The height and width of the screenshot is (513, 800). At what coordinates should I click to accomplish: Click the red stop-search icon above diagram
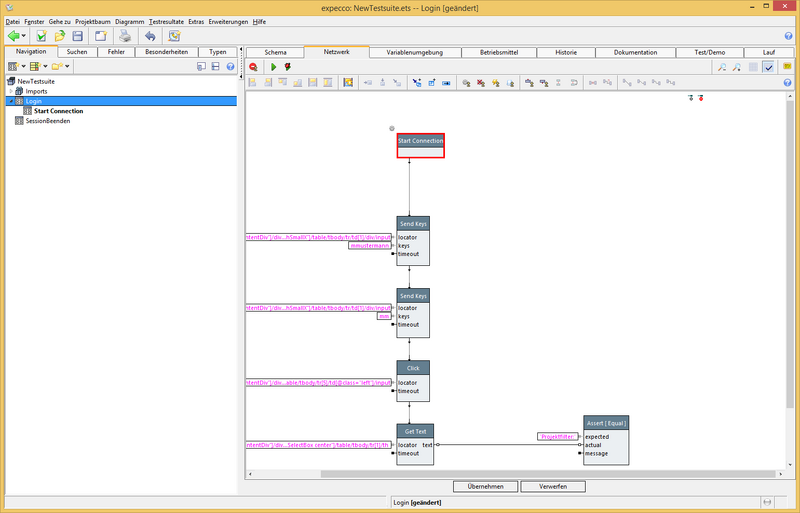254,67
